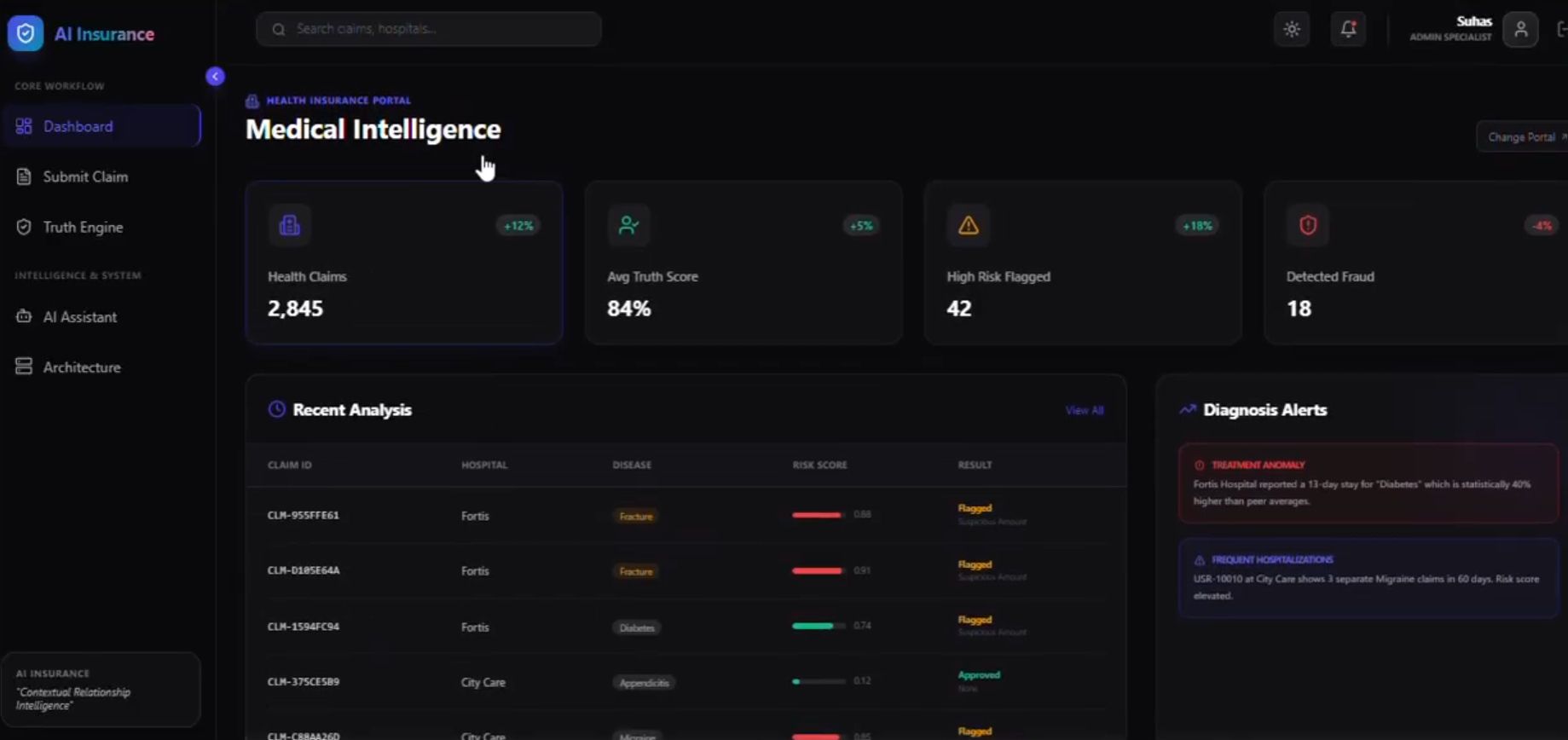Viewport: 1568px width, 740px height.
Task: Click Flagged result for CLM-D105E64A
Action: tap(975, 564)
